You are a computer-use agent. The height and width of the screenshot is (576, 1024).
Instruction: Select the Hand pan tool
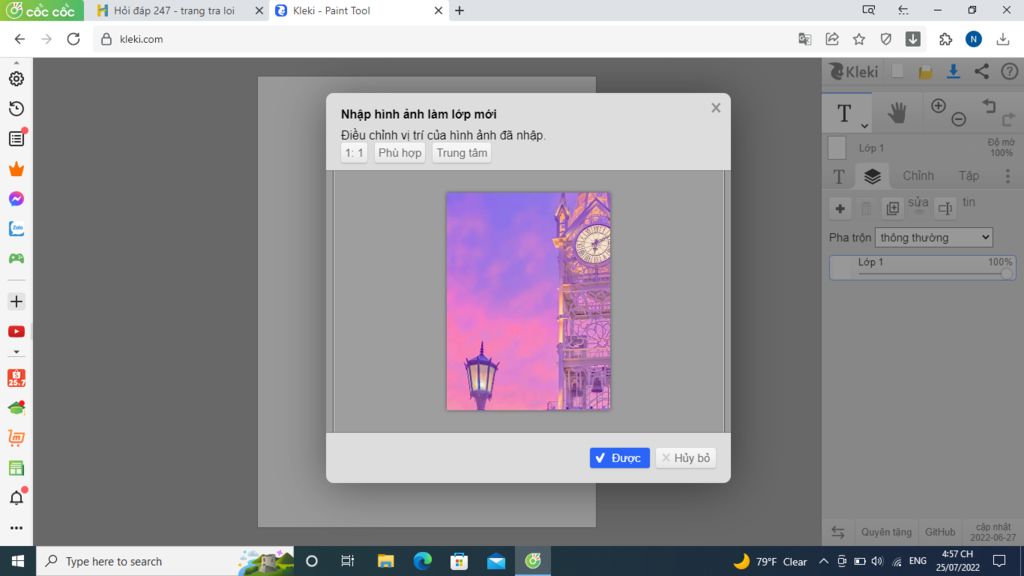pyautogui.click(x=897, y=112)
